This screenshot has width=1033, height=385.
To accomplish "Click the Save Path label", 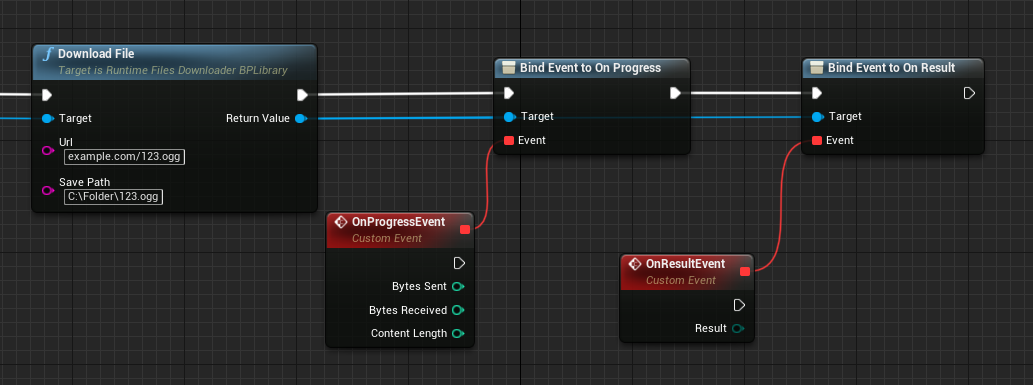I will tap(84, 182).
